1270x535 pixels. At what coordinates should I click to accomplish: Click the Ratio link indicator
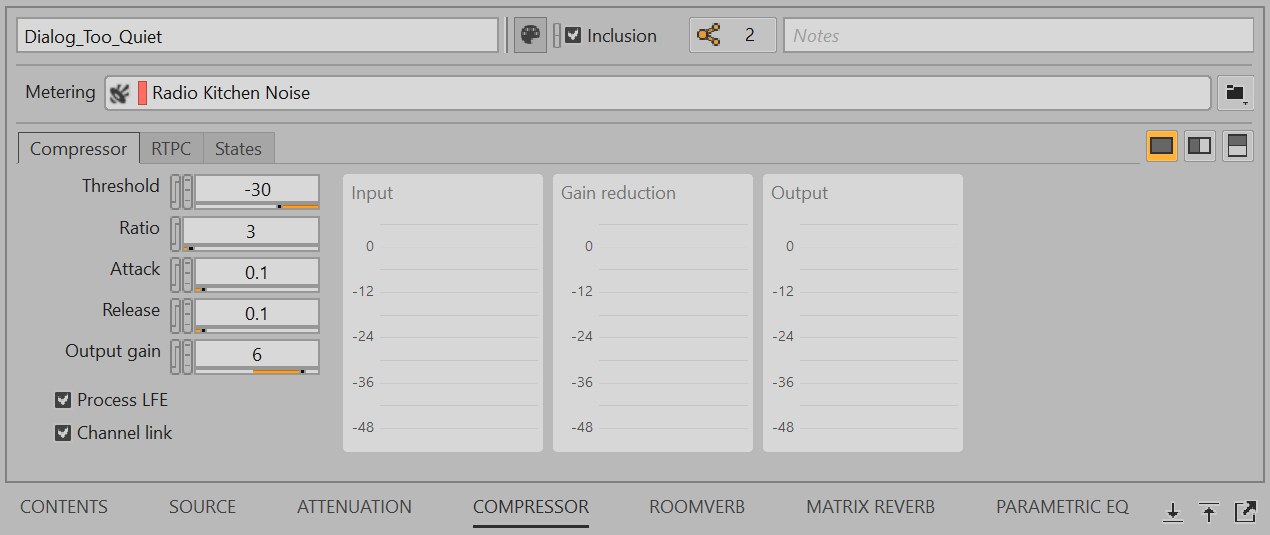click(176, 233)
